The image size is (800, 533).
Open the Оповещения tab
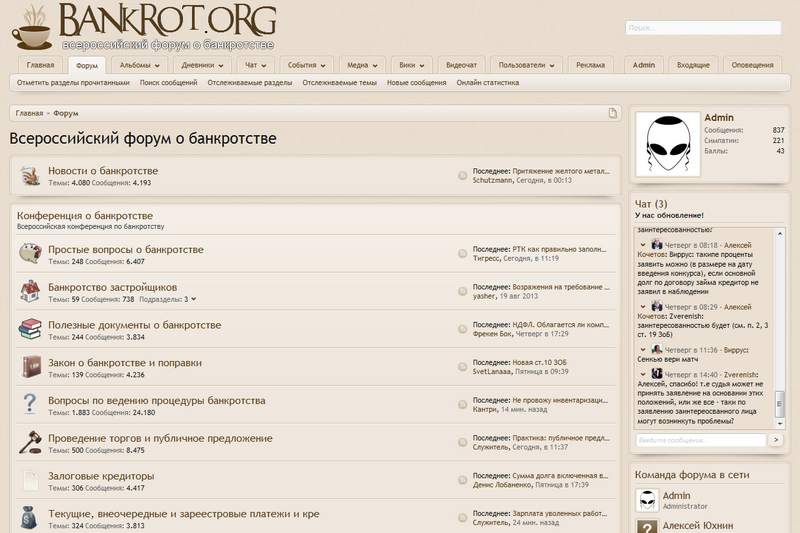pos(752,65)
